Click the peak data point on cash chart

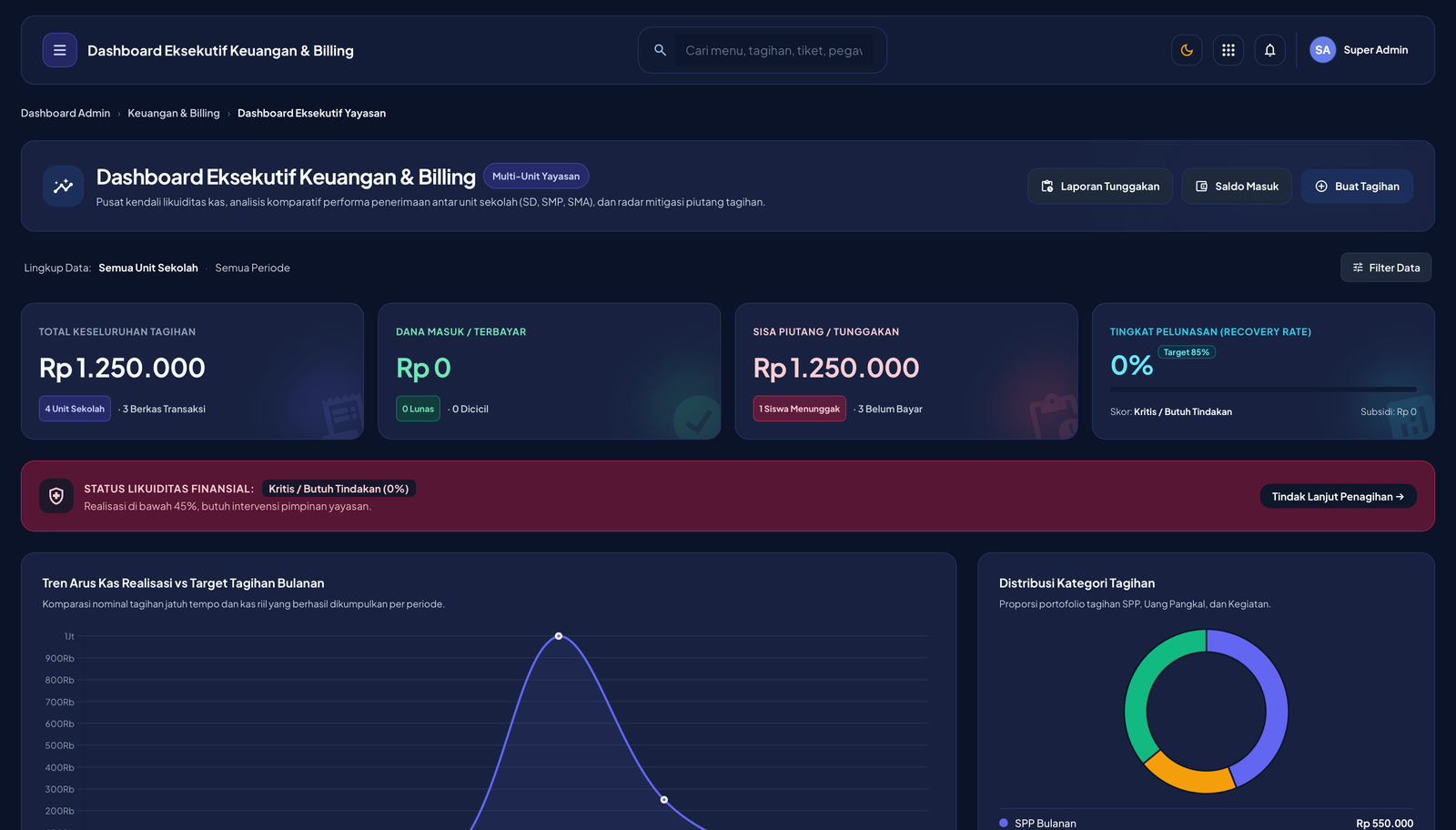point(559,636)
